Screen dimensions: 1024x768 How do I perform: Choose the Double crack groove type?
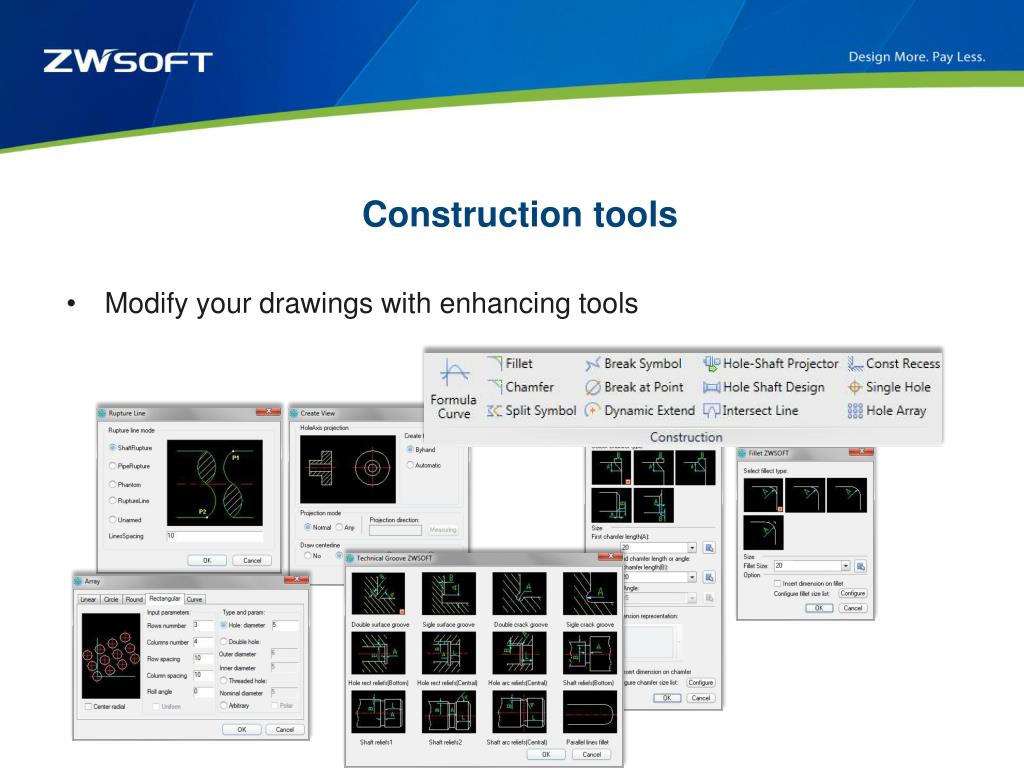[x=519, y=593]
